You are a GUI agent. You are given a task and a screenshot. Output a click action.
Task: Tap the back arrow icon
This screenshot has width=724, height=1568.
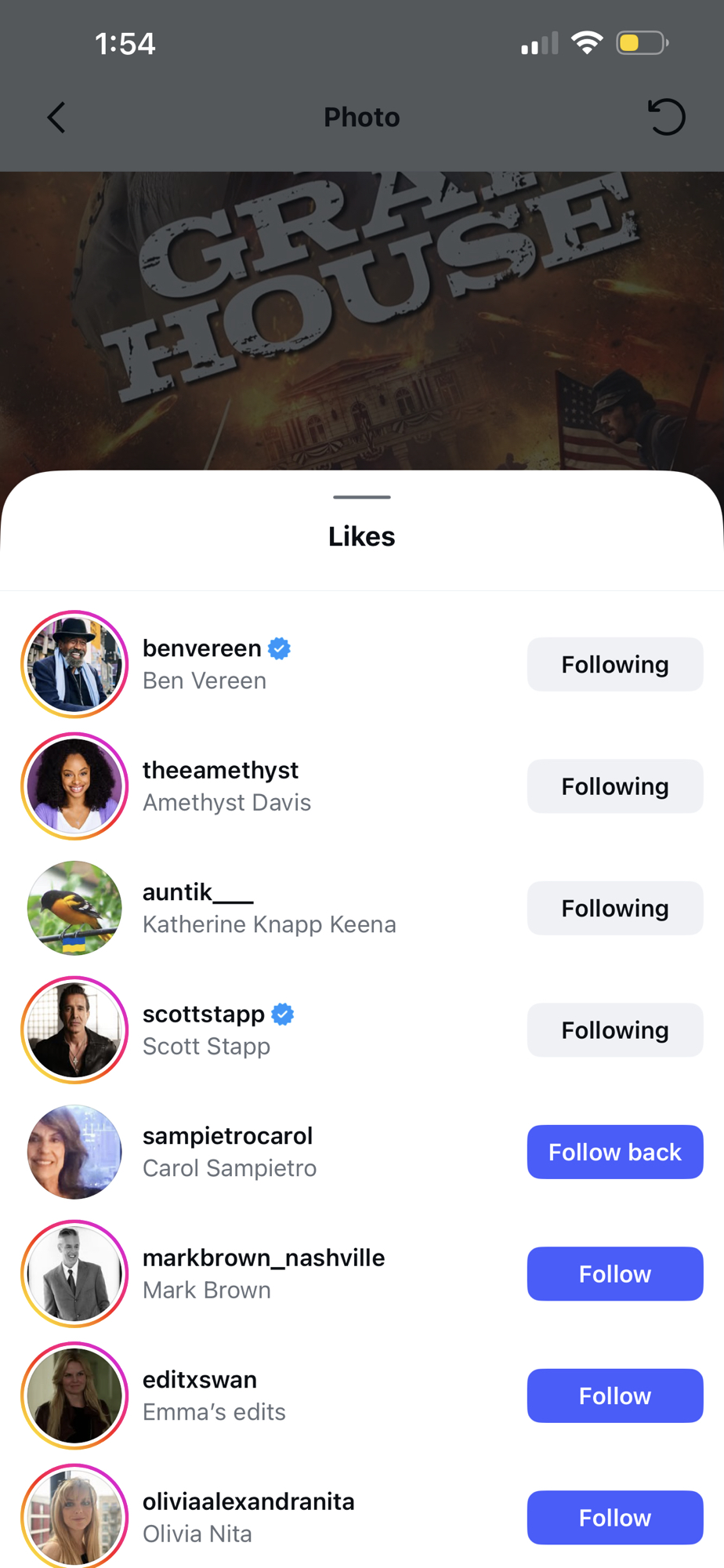pos(56,118)
